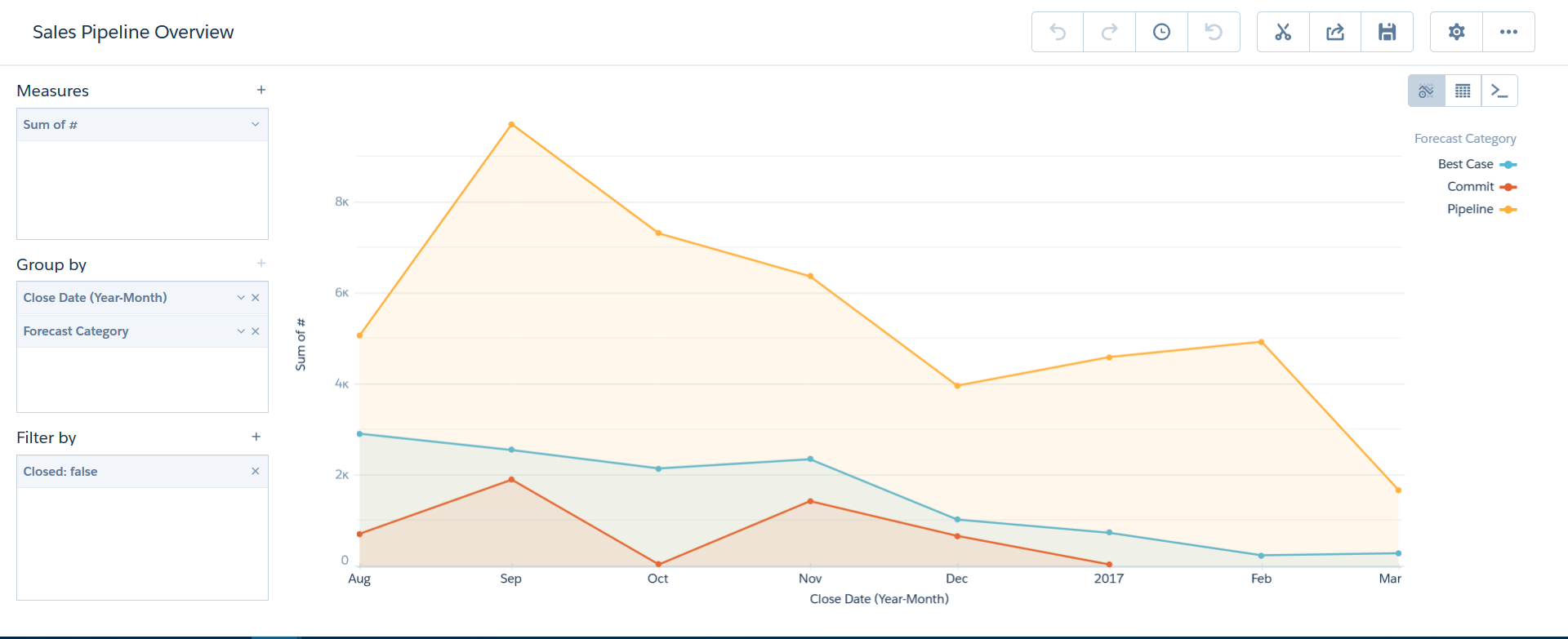1568x639 pixels.
Task: Click the Pipeline data point at Sep
Action: [511, 124]
